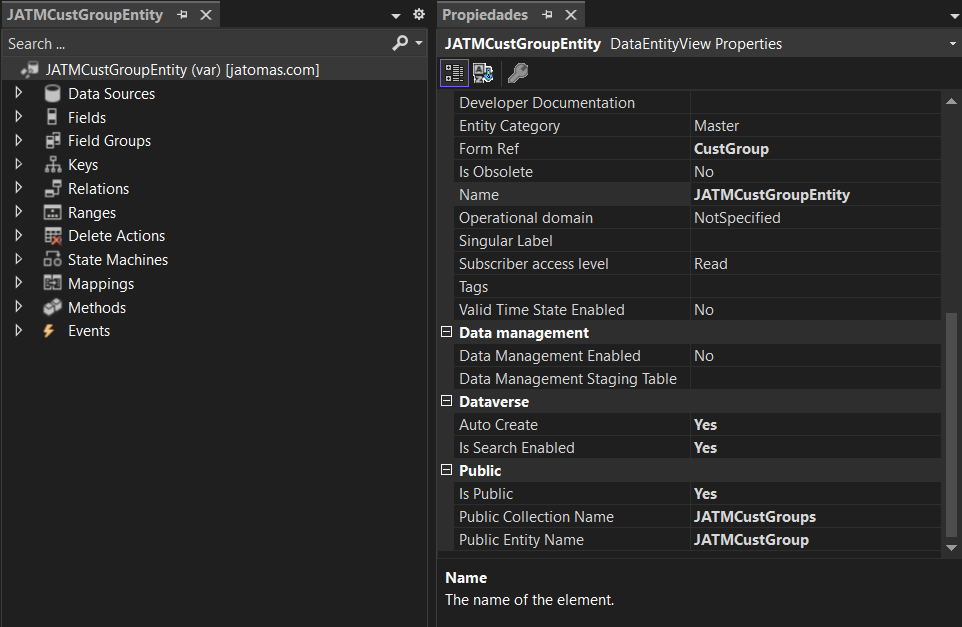Close the JATMCustGroupEntity designer tab
The height and width of the screenshot is (627, 962).
click(x=206, y=15)
